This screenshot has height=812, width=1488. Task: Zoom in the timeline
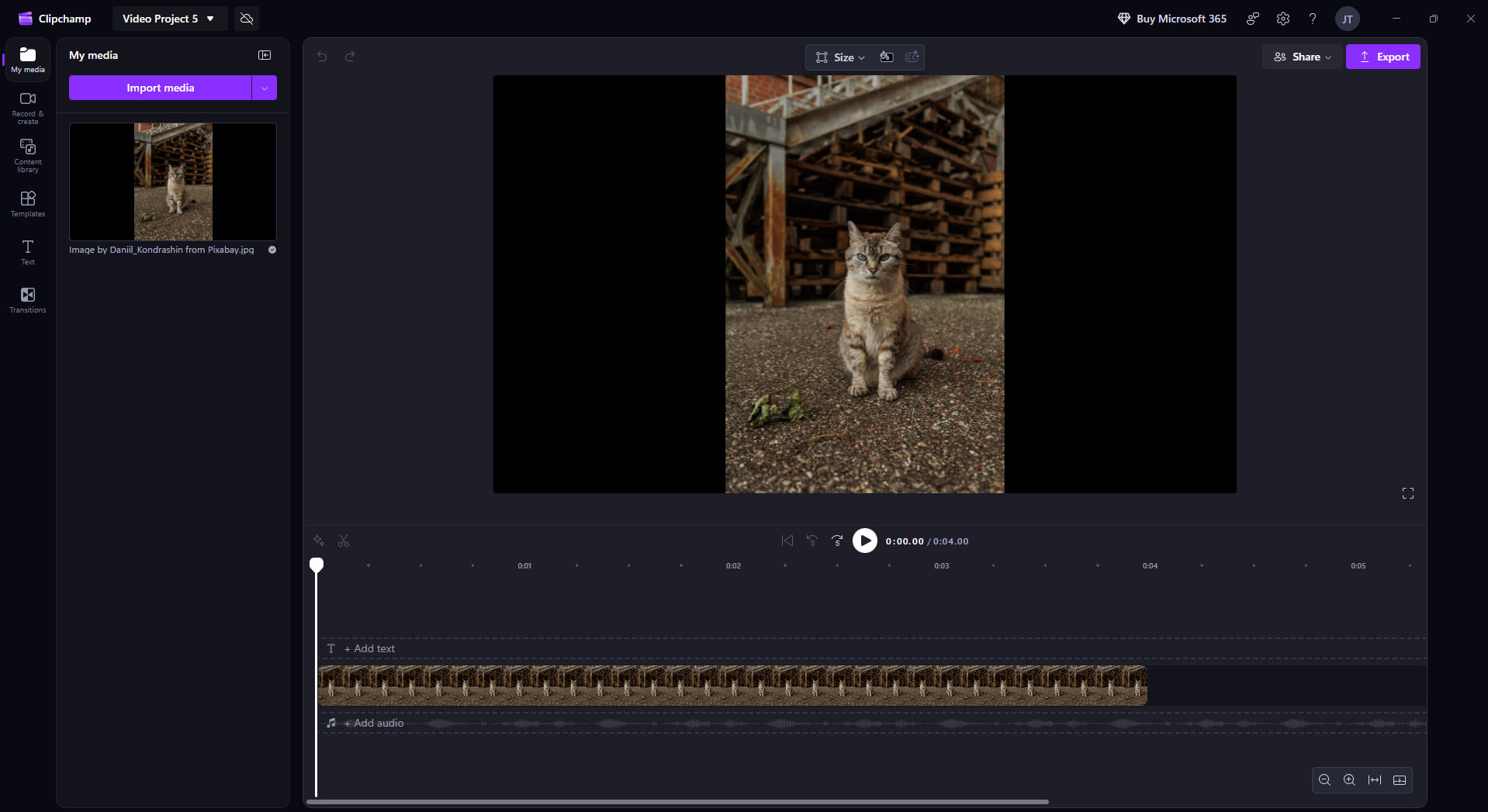coord(1349,780)
